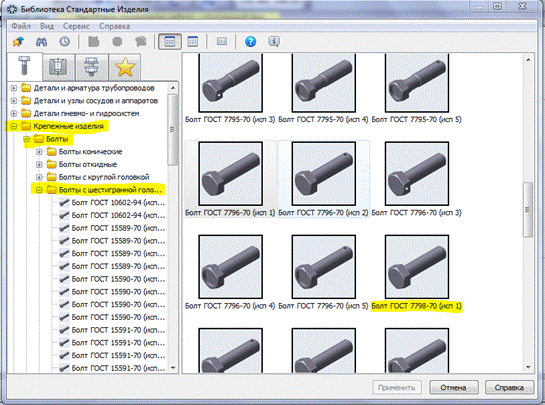Screen dimensions: 545x405
Task: Click the greyed telephone-shaped toolbar icon
Action: pos(141,42)
